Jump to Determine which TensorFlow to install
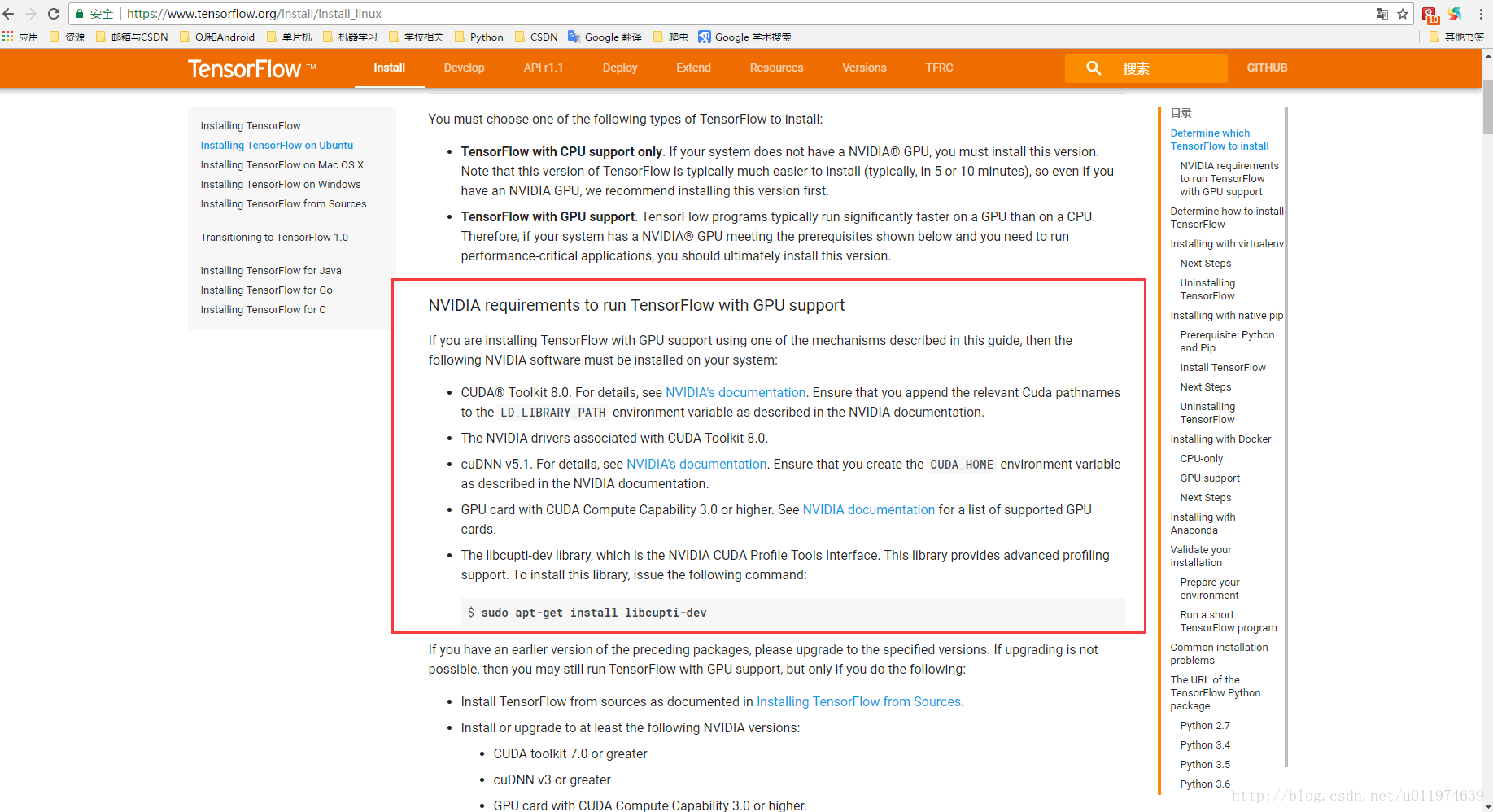 click(1219, 139)
